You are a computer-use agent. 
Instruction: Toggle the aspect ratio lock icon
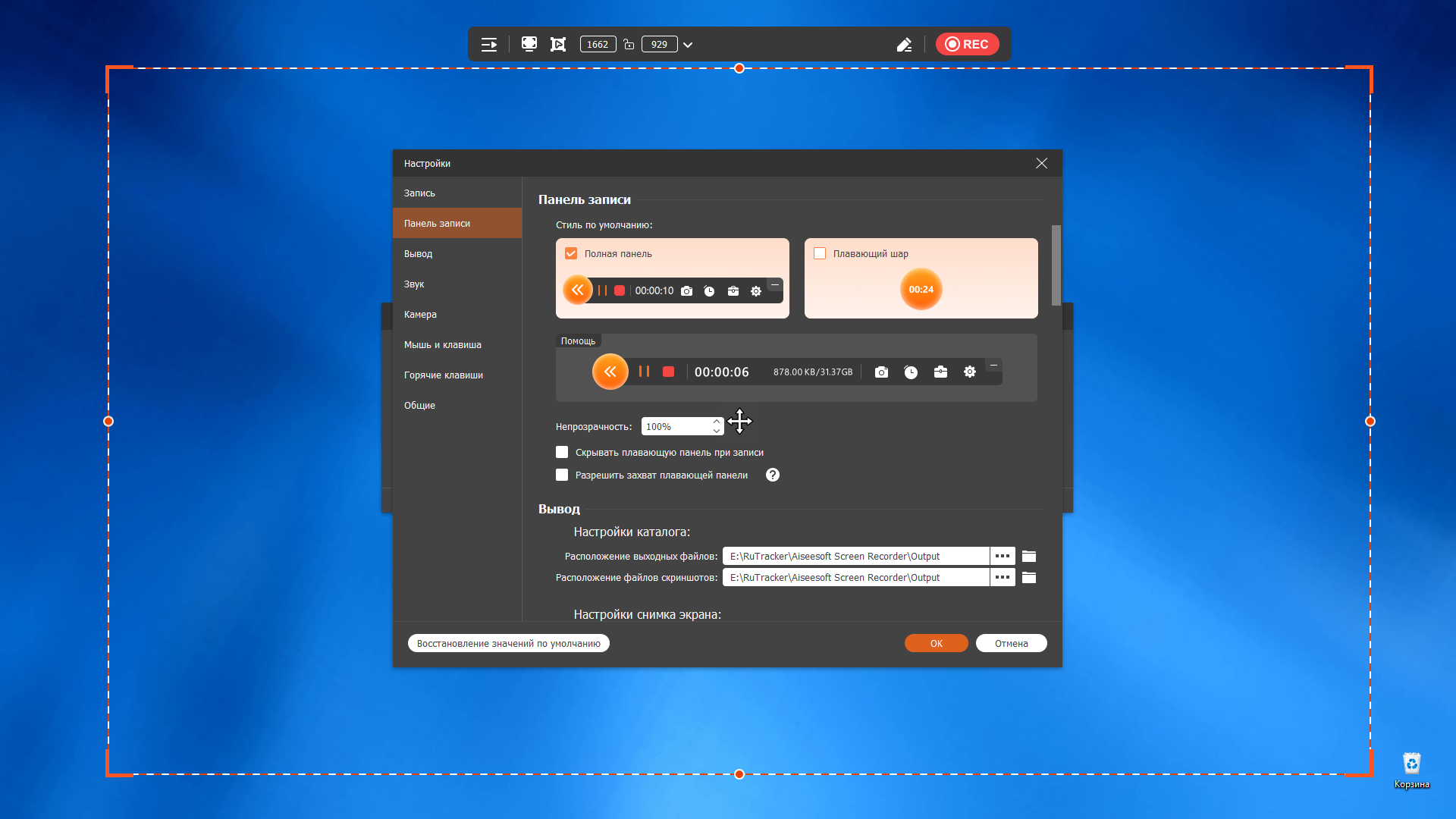point(629,45)
